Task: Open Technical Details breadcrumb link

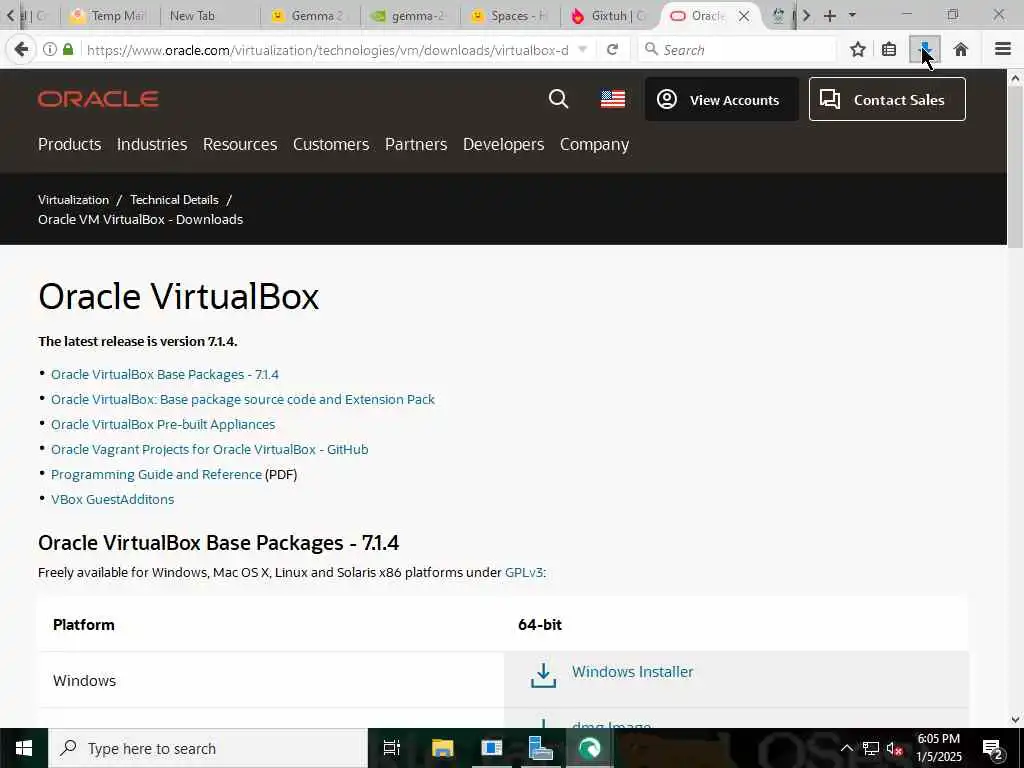Action: (x=174, y=200)
